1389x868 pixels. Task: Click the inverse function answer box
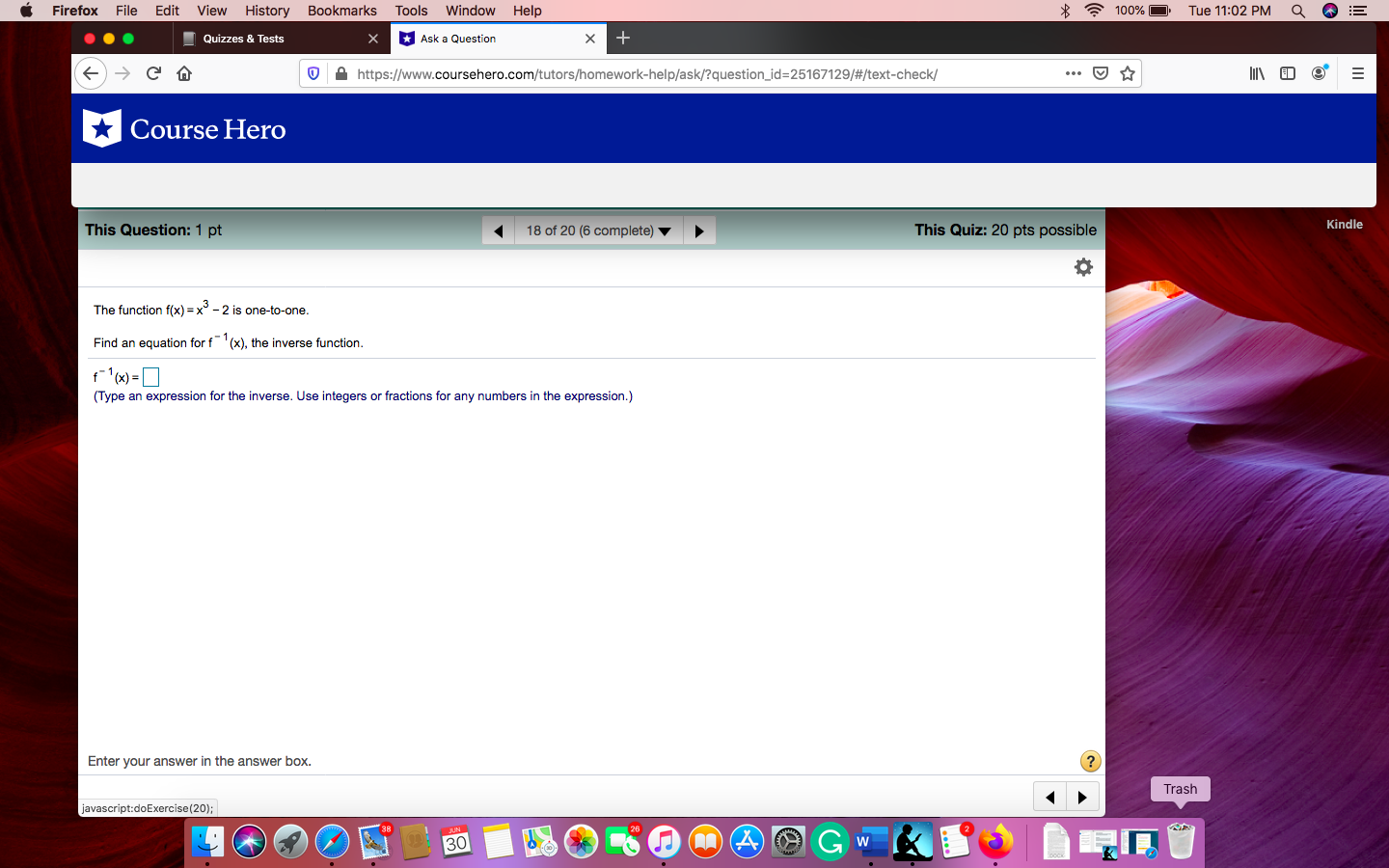pos(150,377)
